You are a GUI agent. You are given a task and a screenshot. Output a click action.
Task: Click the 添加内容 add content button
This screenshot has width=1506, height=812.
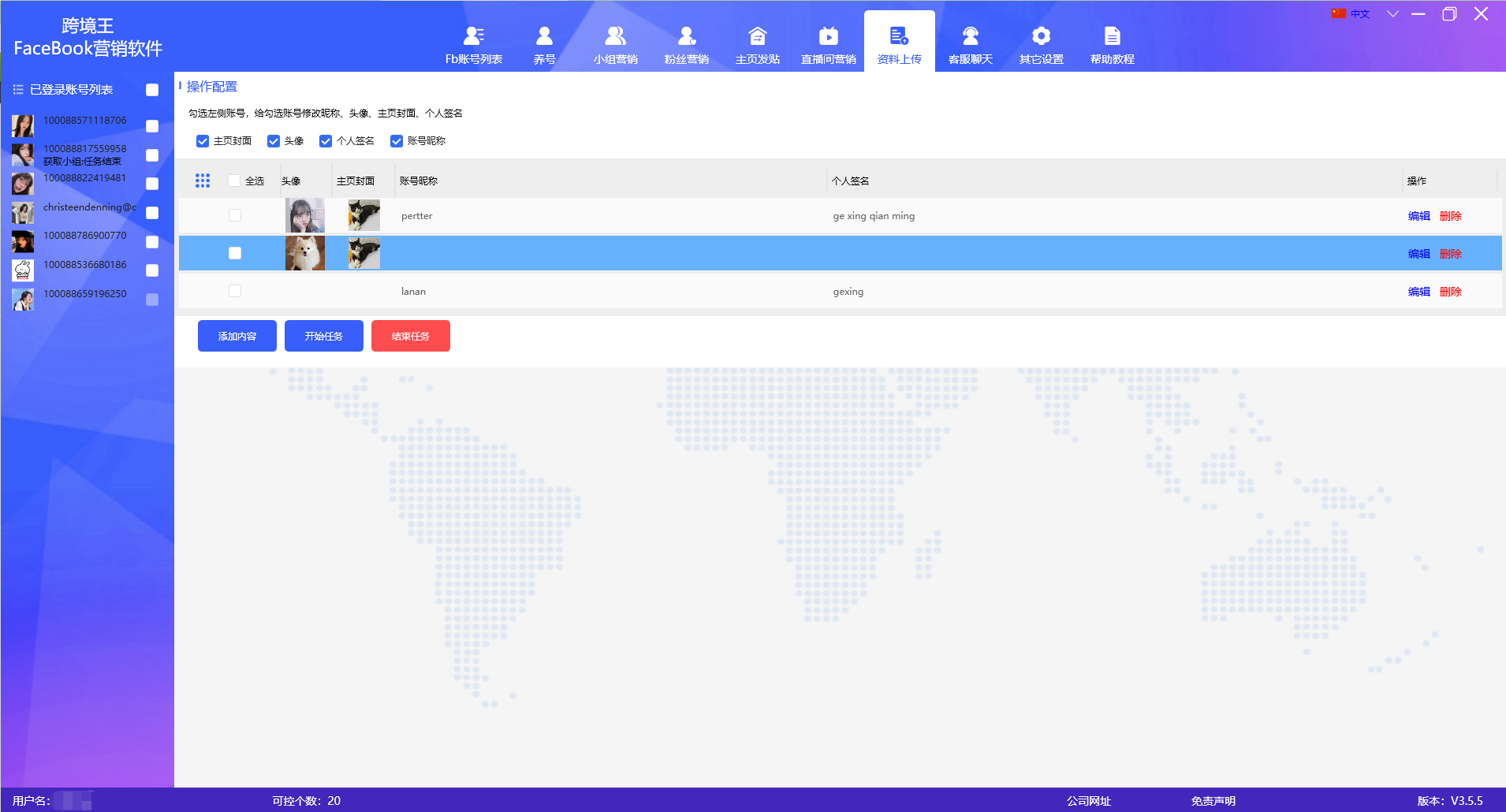(237, 336)
